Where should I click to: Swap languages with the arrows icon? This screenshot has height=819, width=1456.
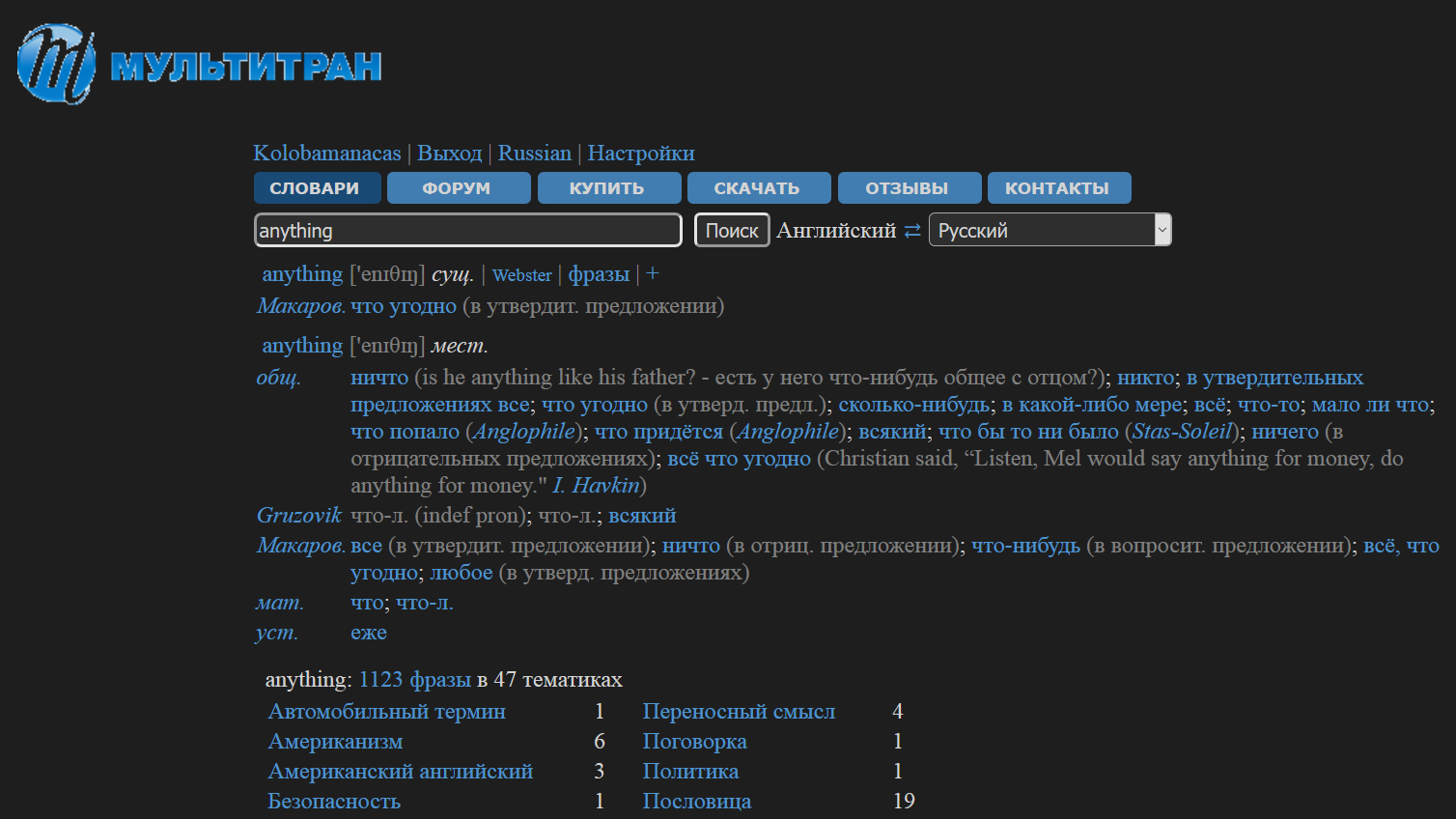(912, 231)
